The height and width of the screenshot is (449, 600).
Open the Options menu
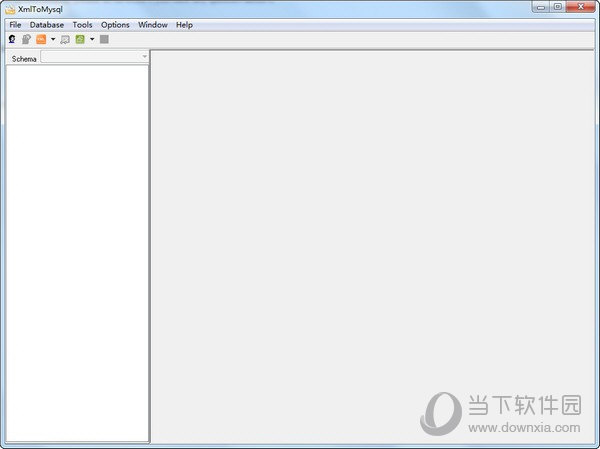click(115, 25)
